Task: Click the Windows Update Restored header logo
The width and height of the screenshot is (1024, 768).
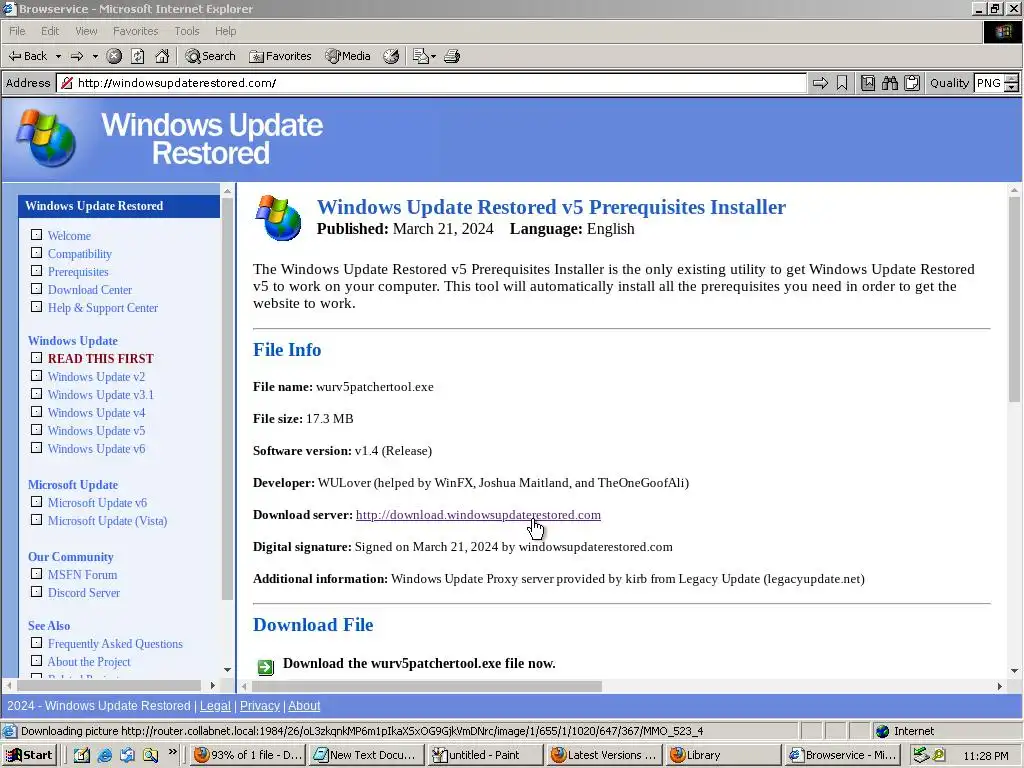Action: tap(171, 138)
